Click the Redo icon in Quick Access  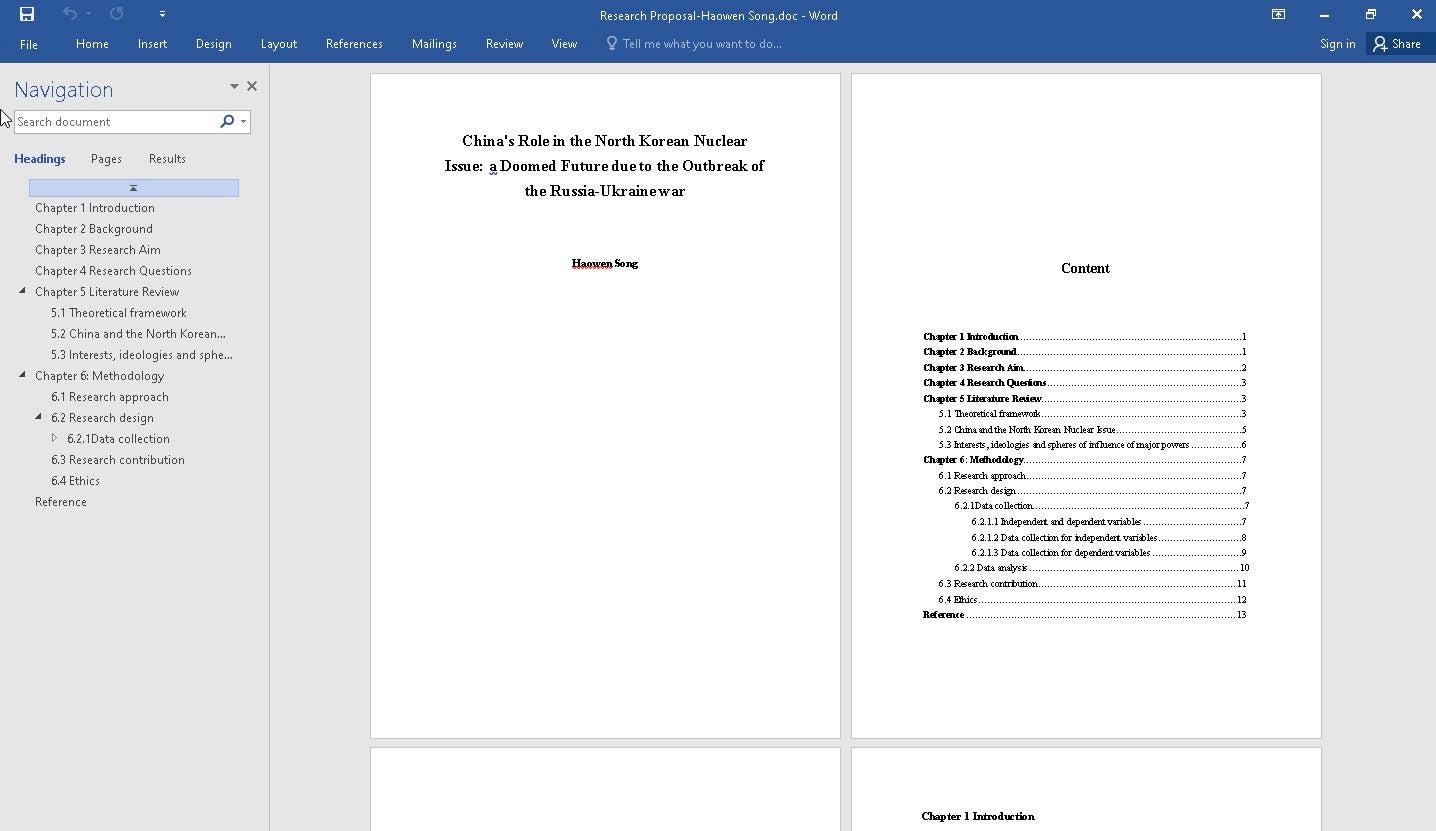click(x=117, y=14)
